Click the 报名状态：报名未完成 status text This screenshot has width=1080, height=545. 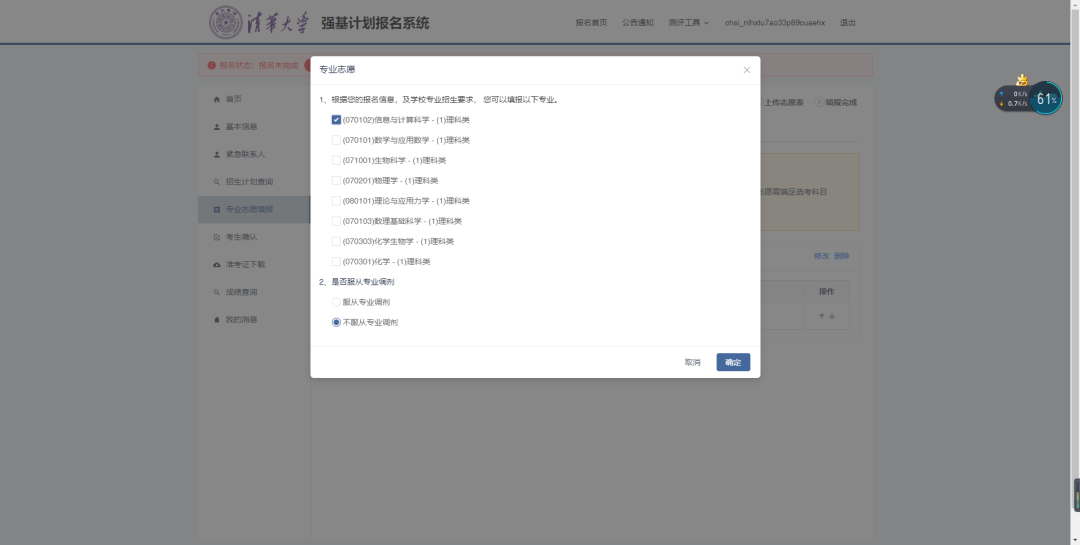(259, 65)
